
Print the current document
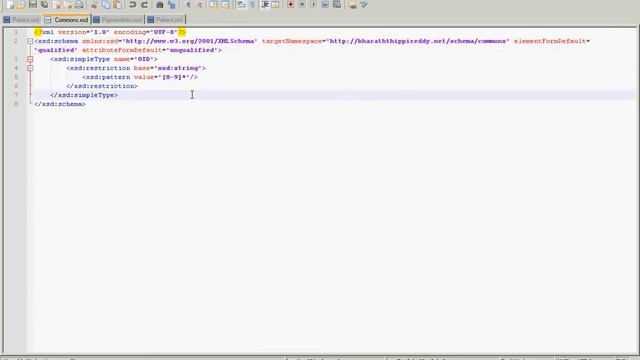[x=79, y=5]
